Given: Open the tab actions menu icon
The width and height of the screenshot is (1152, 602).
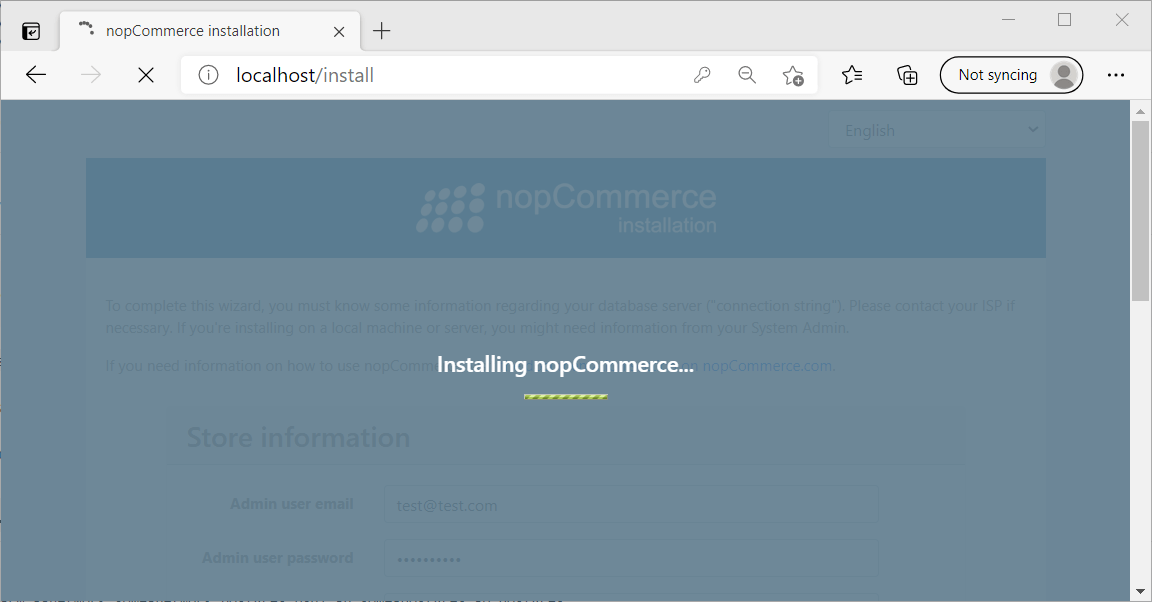Looking at the screenshot, I should [31, 31].
